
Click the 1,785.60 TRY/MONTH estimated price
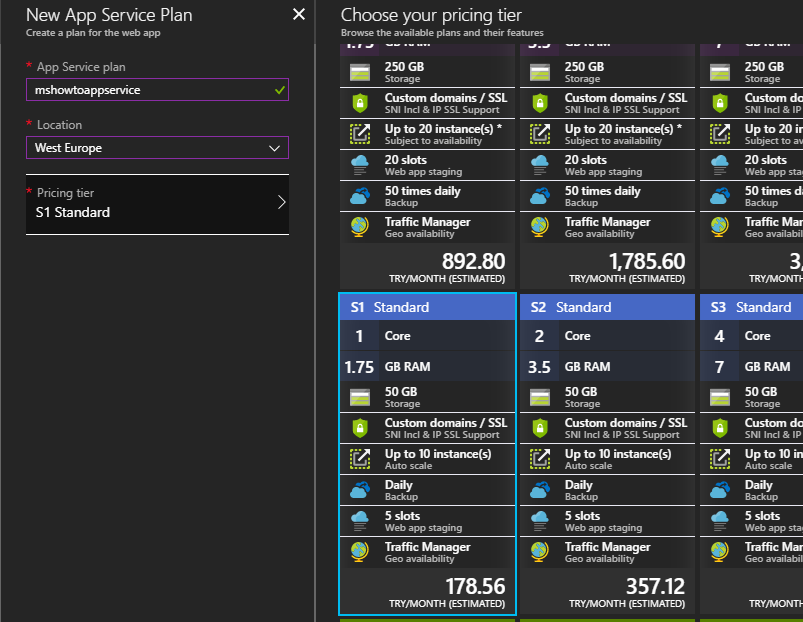627,268
